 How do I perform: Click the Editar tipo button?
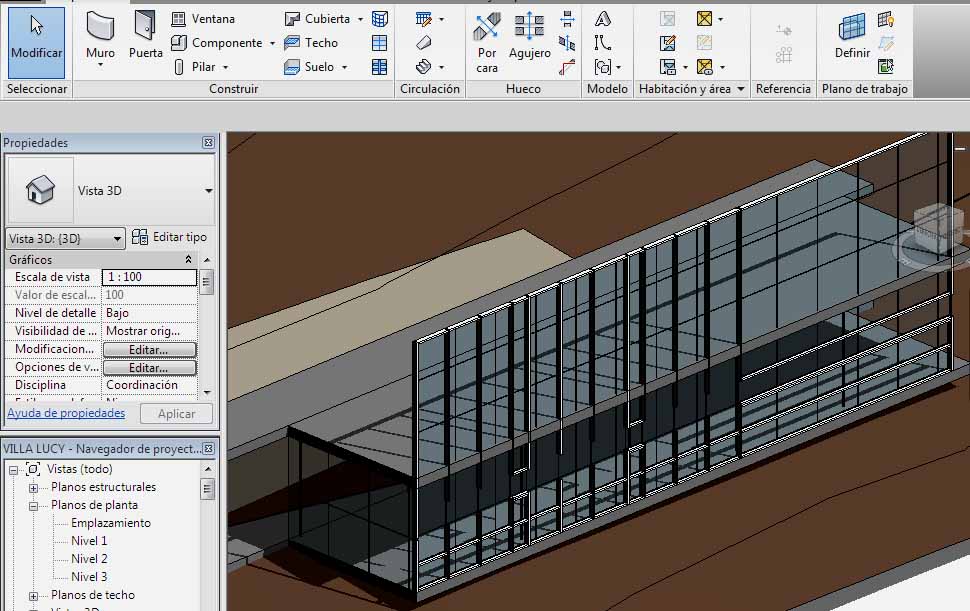point(170,237)
